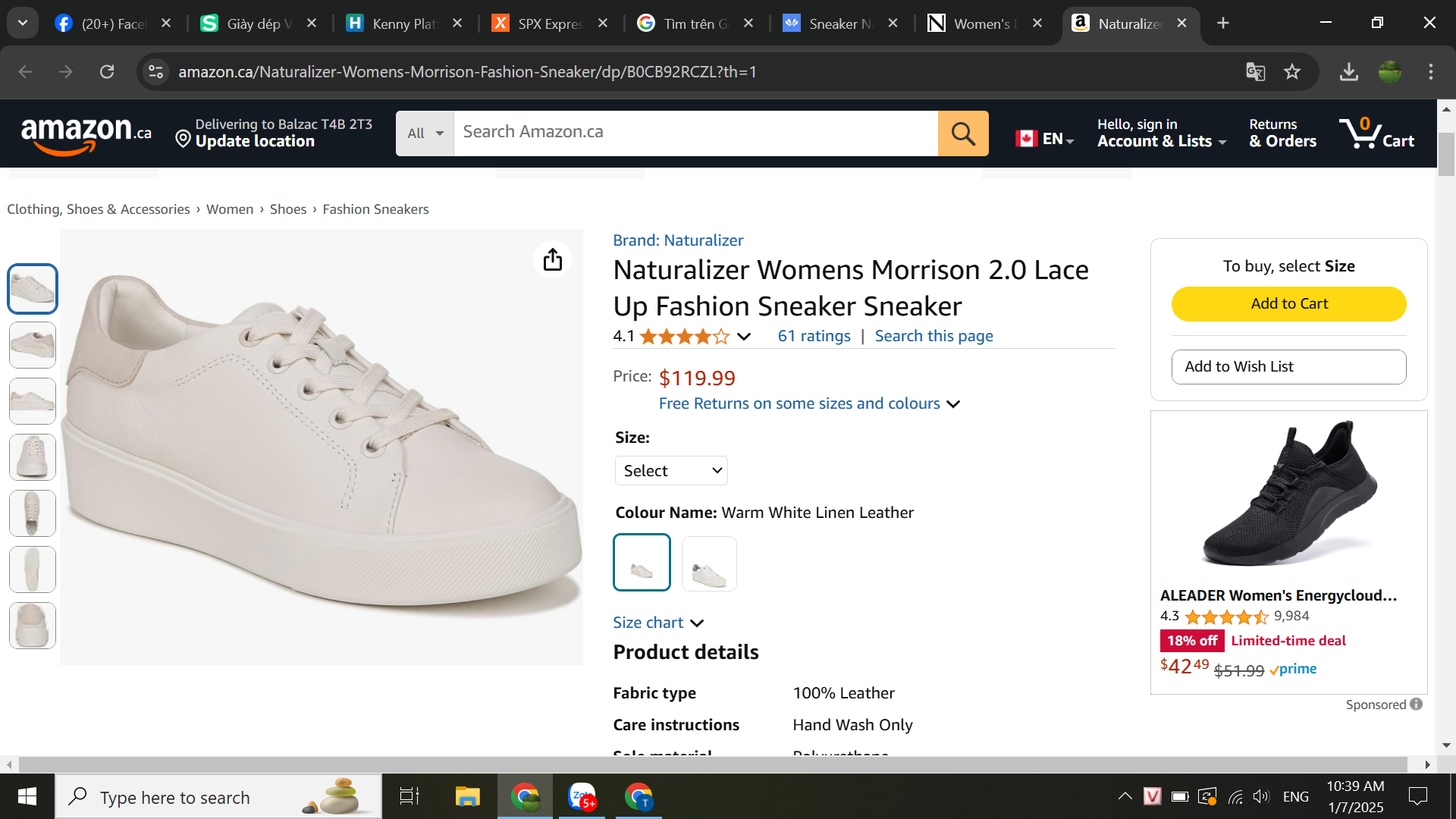This screenshot has height=819, width=1456.
Task: Expand the Size chart section
Action: (658, 623)
